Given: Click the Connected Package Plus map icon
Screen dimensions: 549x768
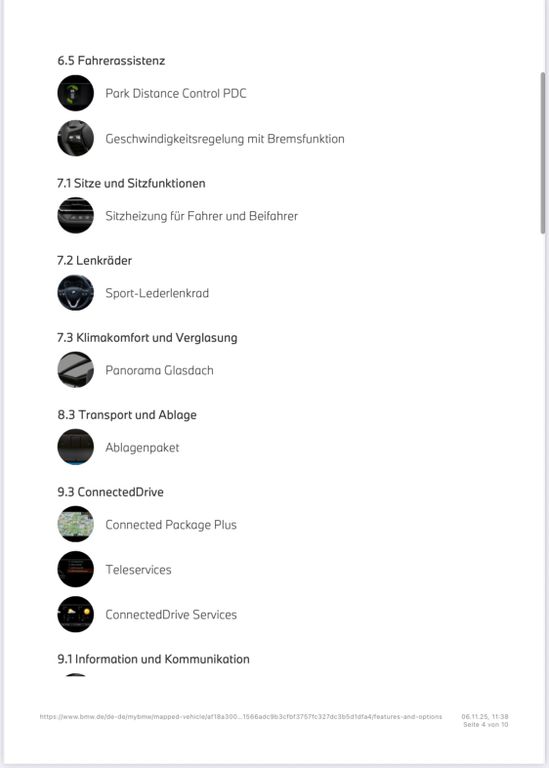Looking at the screenshot, I should [75, 524].
